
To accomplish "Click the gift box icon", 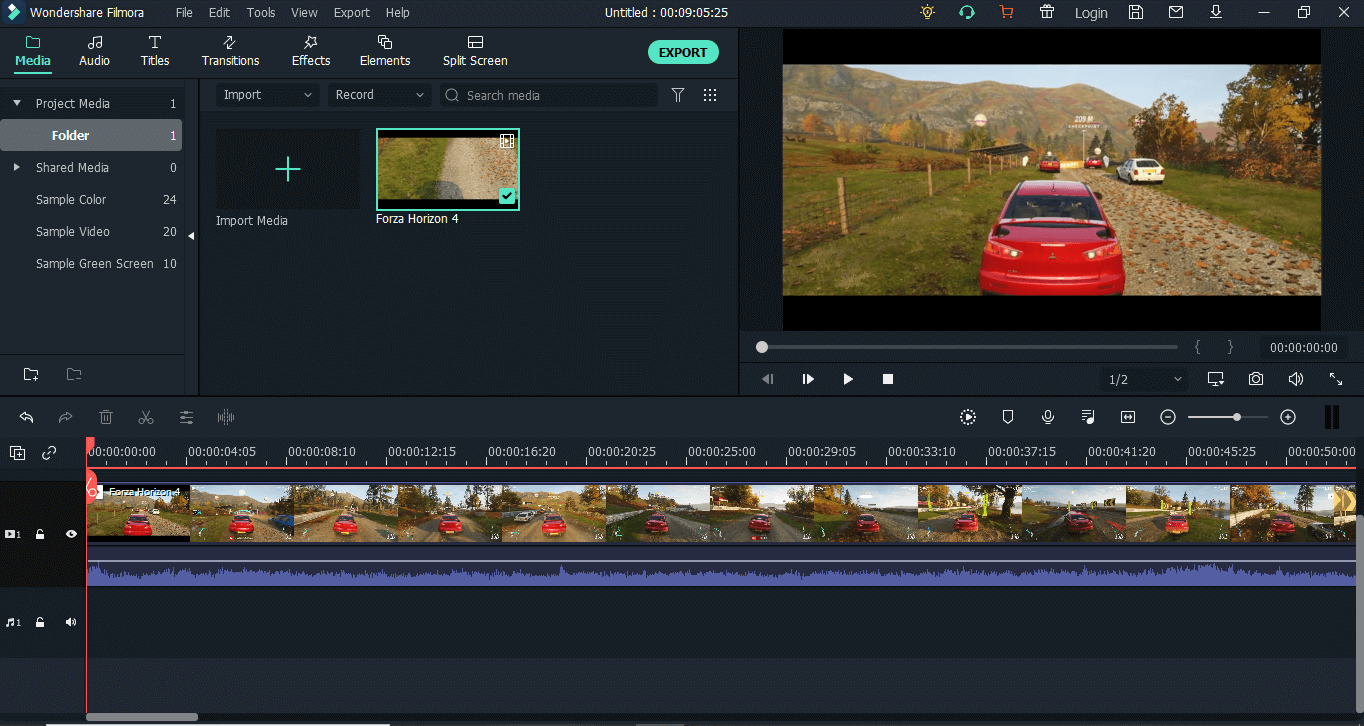I will [1047, 12].
